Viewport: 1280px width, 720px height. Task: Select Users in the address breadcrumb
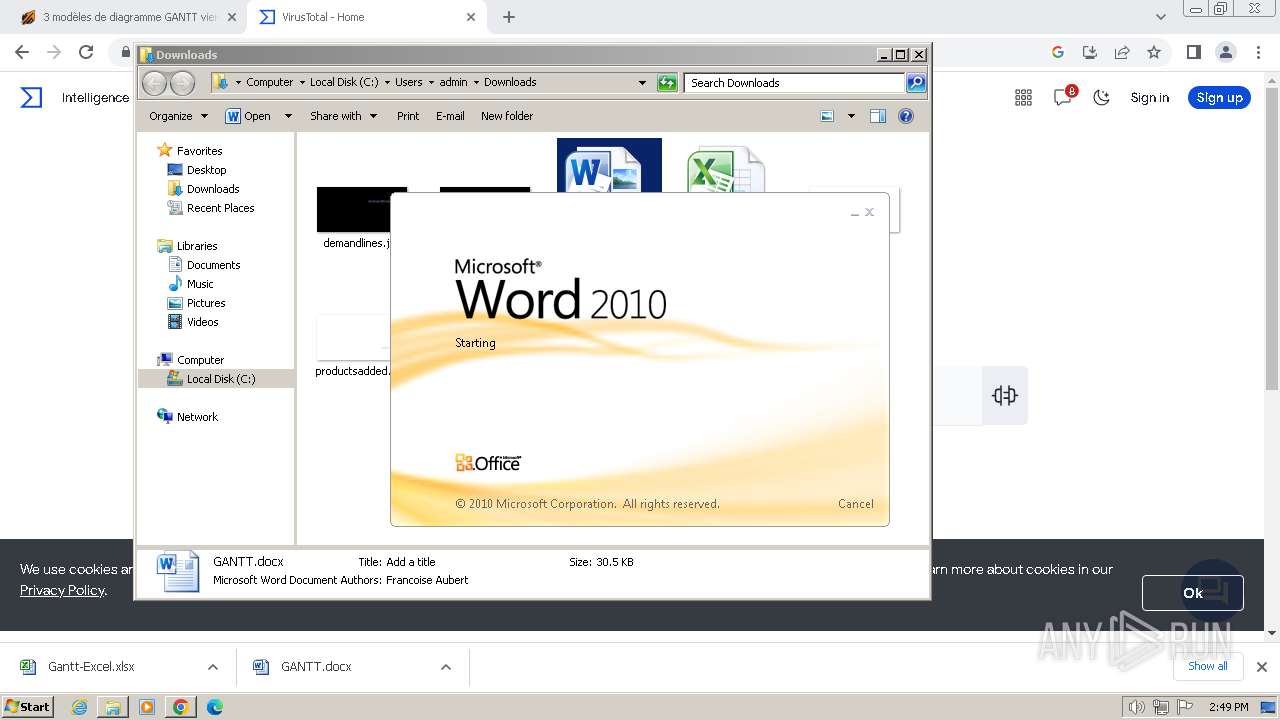click(408, 82)
